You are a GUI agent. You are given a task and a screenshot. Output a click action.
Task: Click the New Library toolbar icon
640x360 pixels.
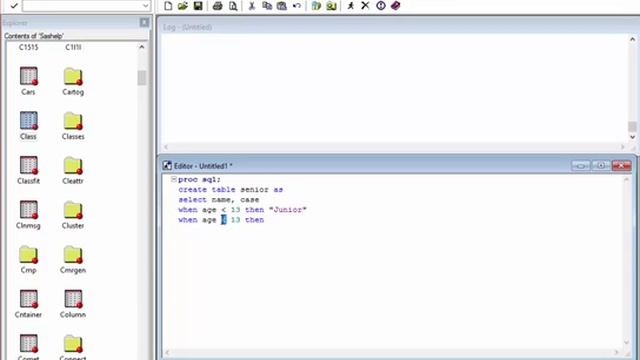316,6
